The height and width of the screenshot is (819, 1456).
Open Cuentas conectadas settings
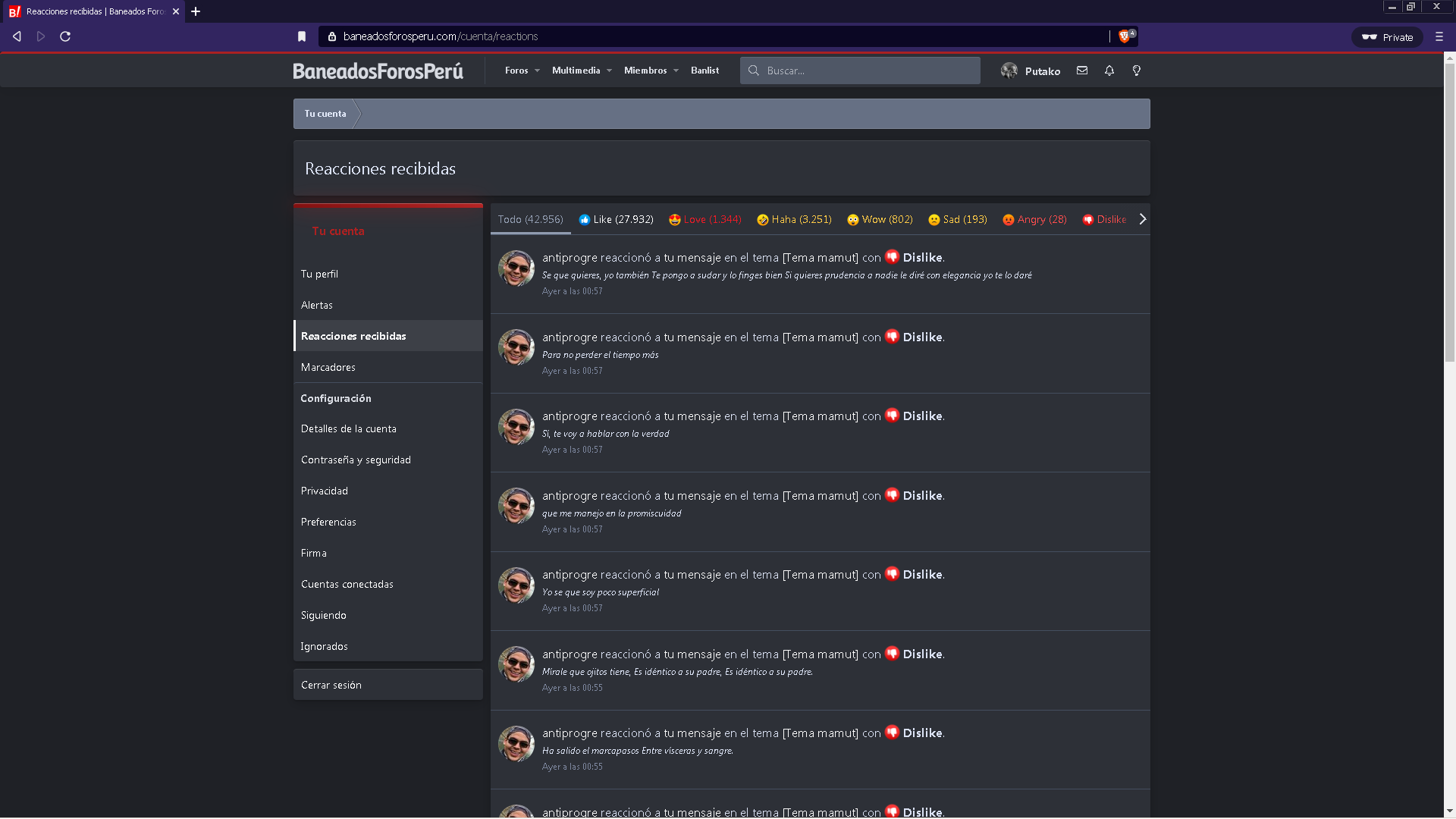388,584
